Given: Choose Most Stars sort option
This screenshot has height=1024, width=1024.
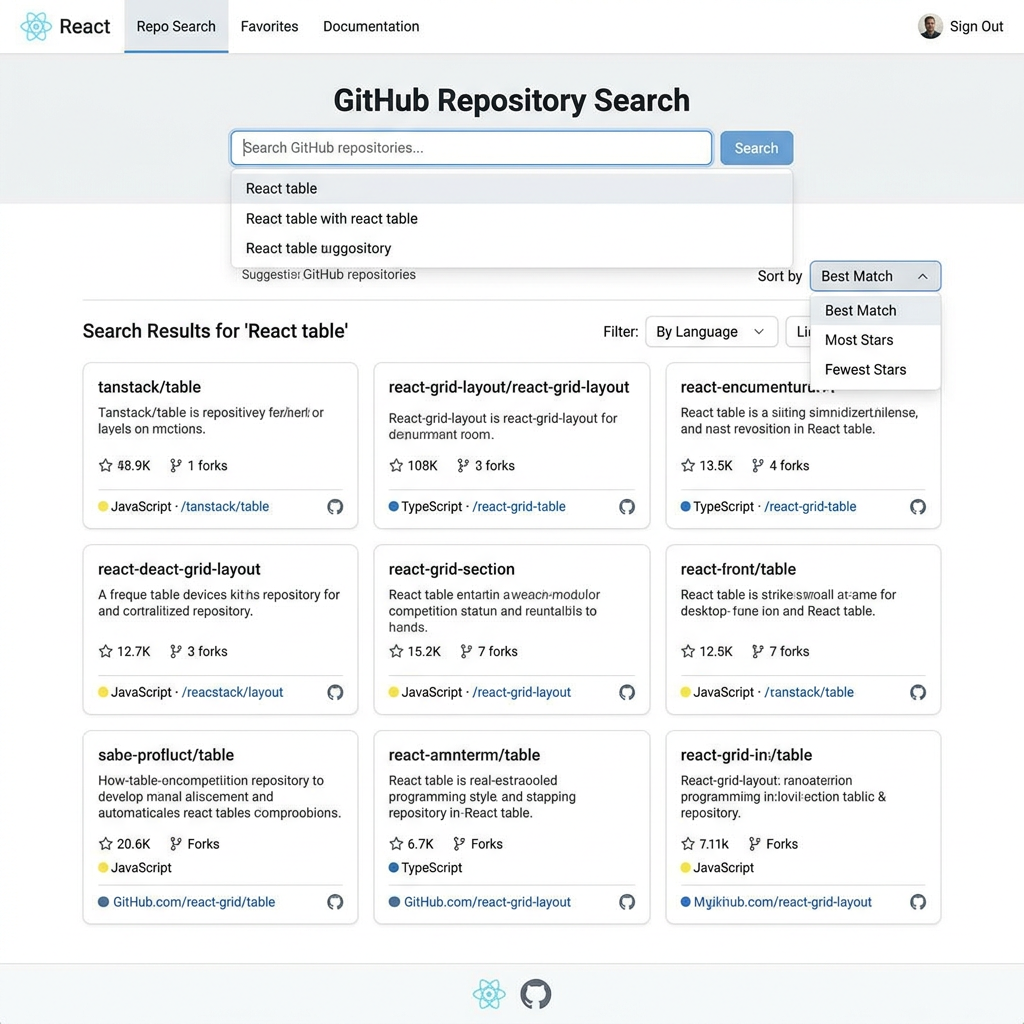Looking at the screenshot, I should pyautogui.click(x=875, y=340).
